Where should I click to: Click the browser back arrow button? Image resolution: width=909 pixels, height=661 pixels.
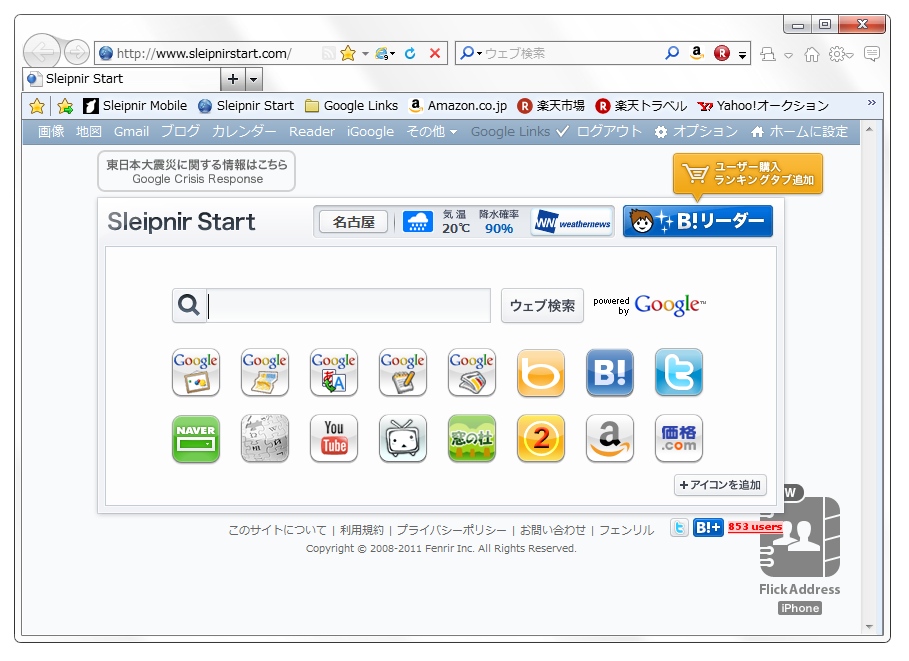coord(42,53)
